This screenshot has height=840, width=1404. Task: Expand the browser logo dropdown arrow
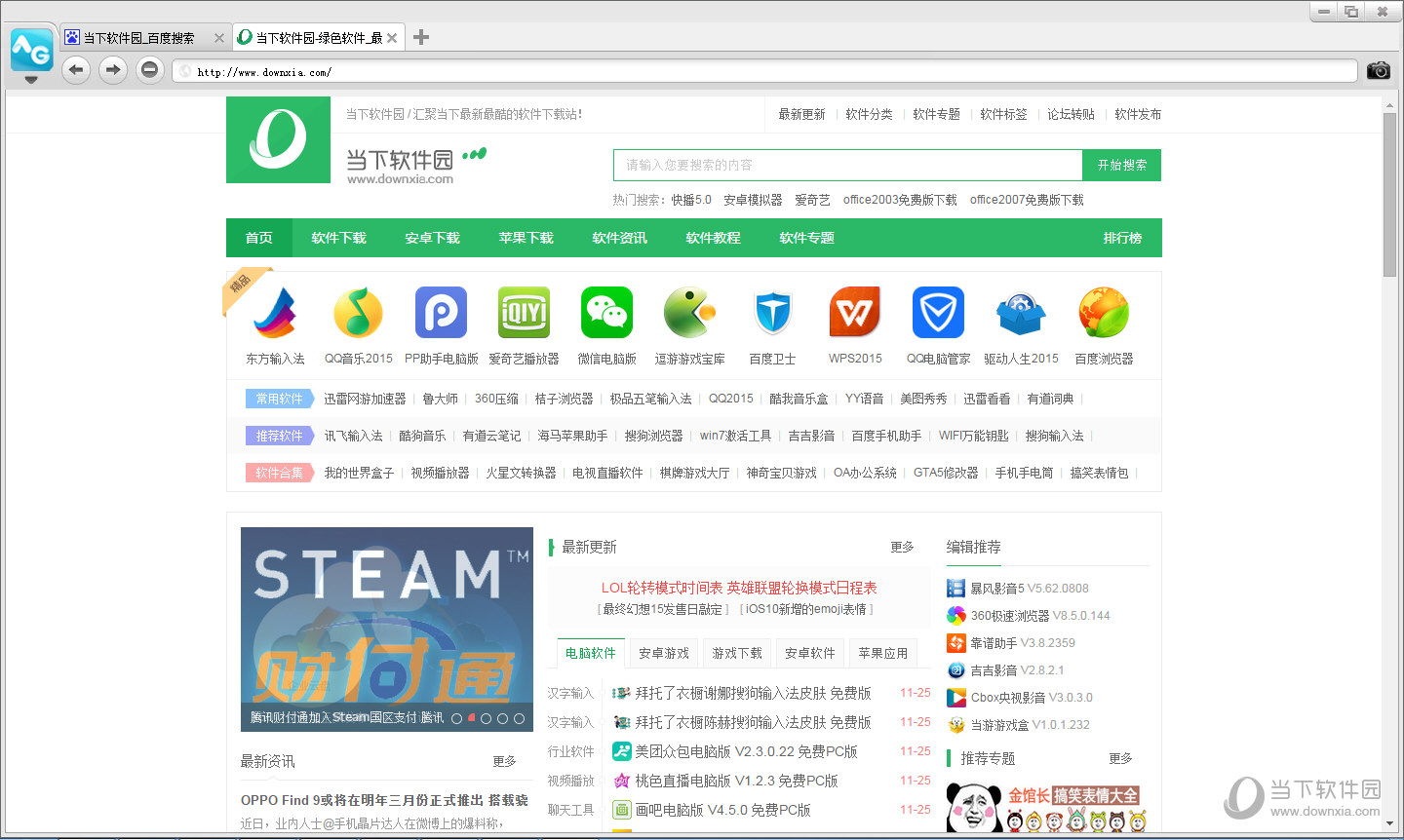coord(31,80)
